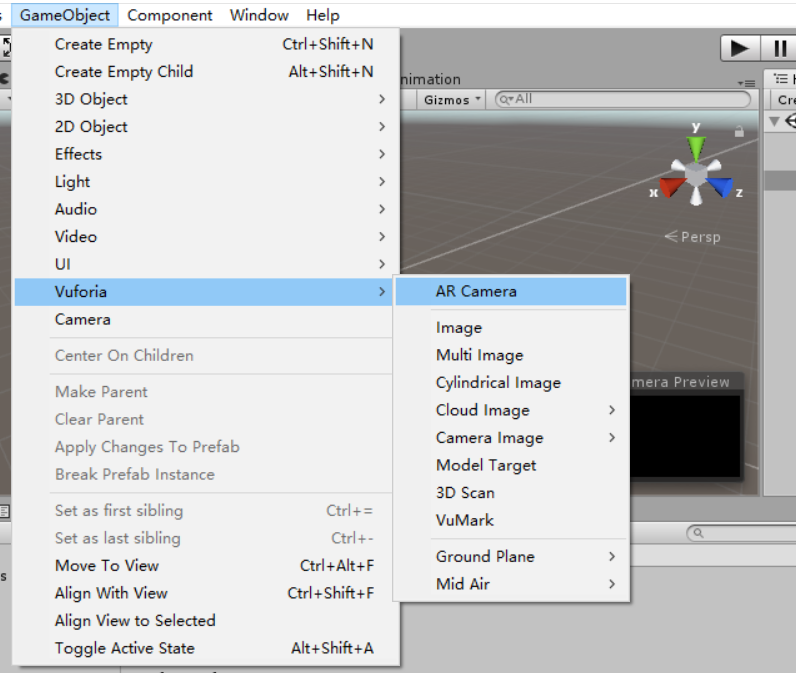Expand the Mid Air submenu

[x=511, y=584]
